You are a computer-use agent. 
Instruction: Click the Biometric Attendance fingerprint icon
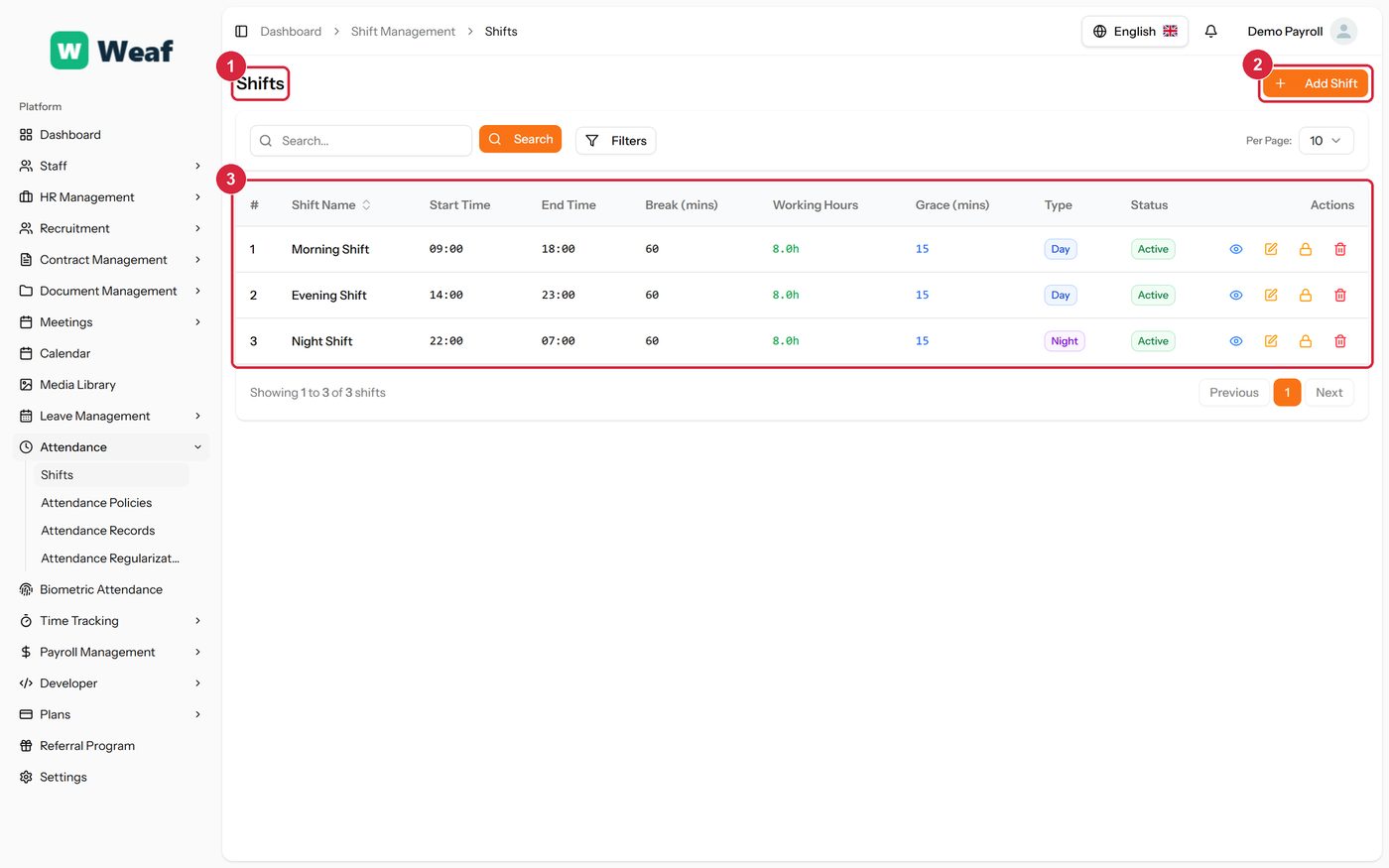pos(26,589)
